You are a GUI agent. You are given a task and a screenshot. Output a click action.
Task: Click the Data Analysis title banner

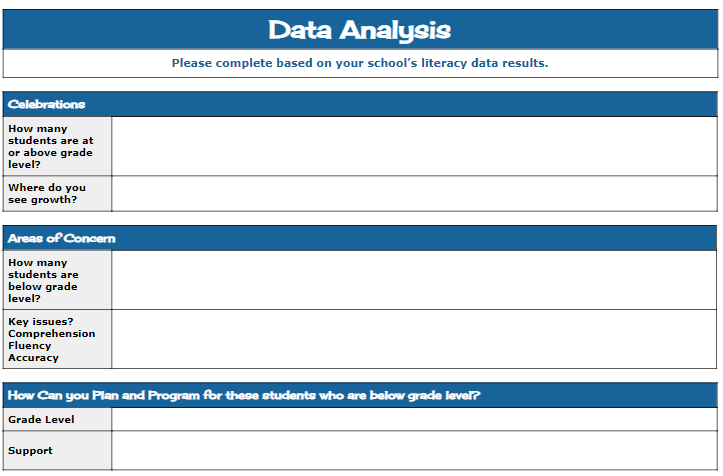[360, 30]
